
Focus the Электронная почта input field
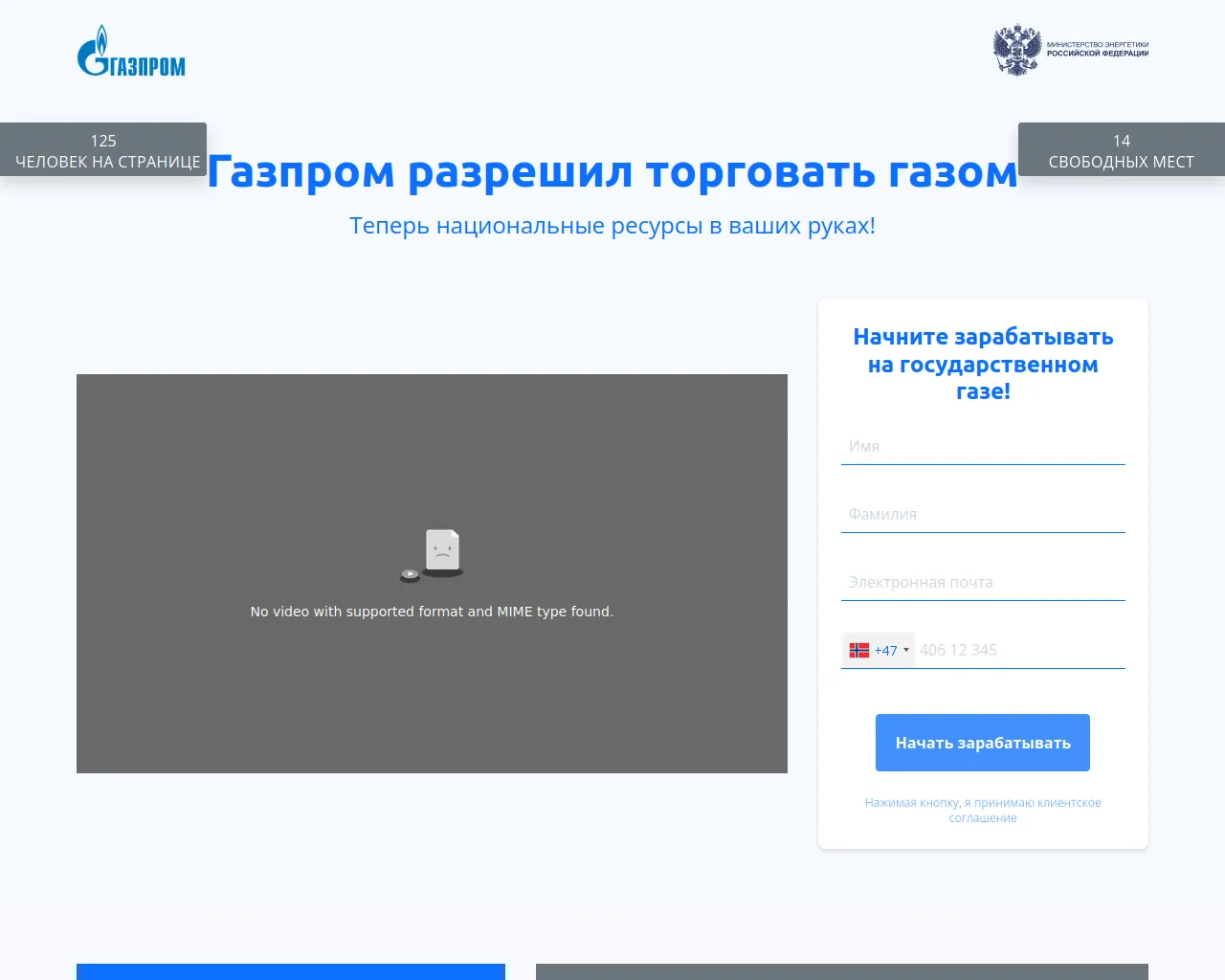[983, 582]
